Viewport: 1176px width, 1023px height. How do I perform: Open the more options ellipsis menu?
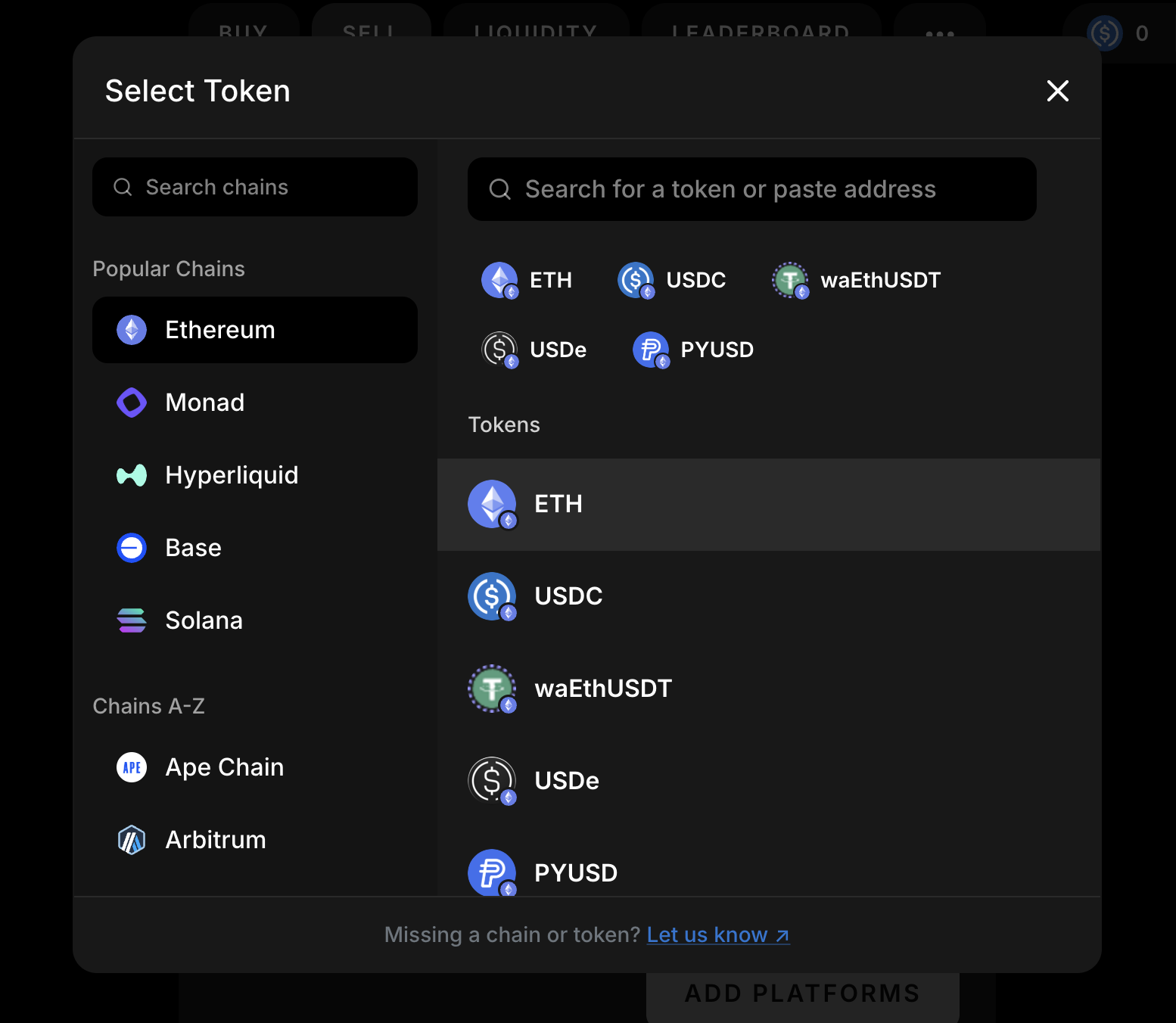940,33
